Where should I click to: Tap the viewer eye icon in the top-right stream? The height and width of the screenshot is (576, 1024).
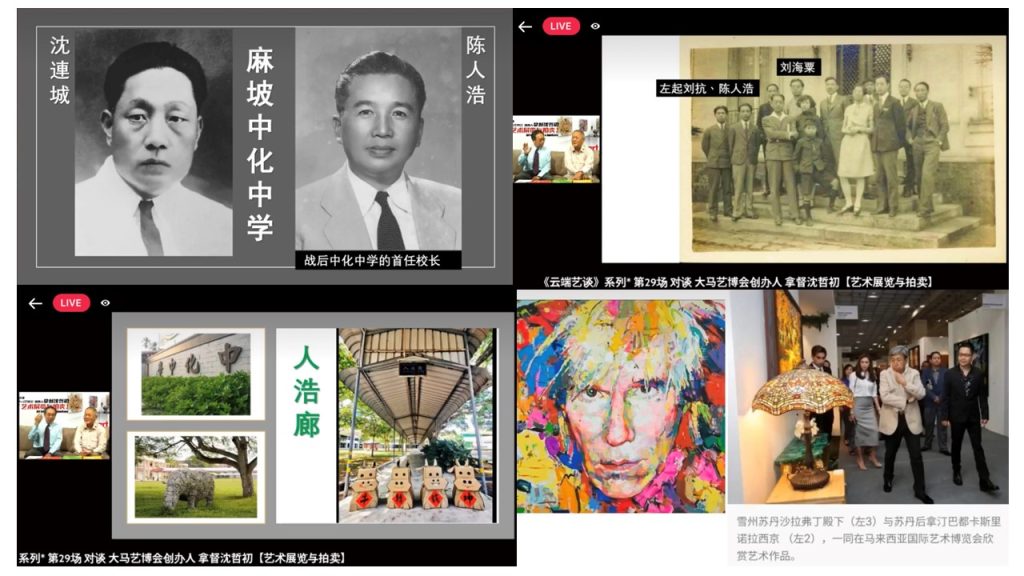(595, 26)
